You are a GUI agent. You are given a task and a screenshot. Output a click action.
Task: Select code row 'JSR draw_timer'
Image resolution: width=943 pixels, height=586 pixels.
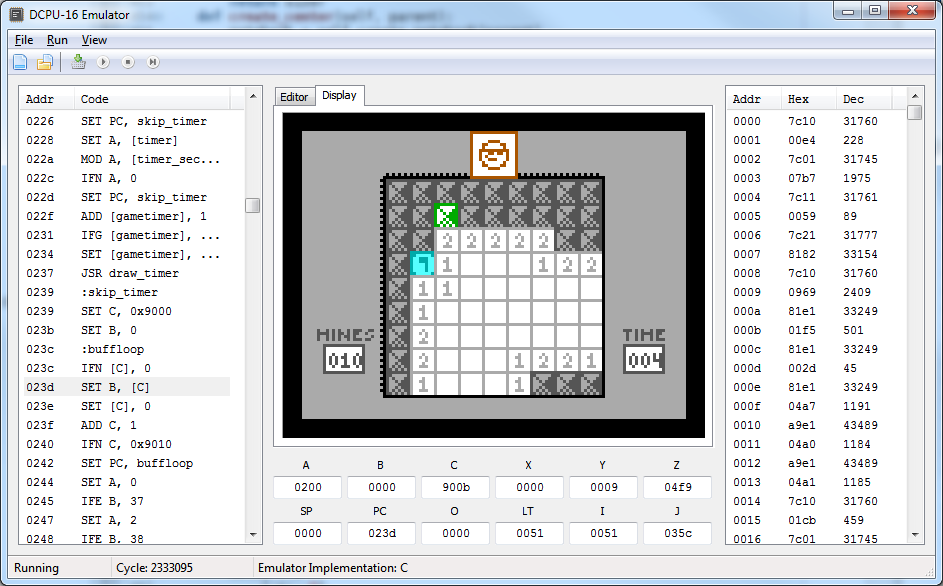126,273
